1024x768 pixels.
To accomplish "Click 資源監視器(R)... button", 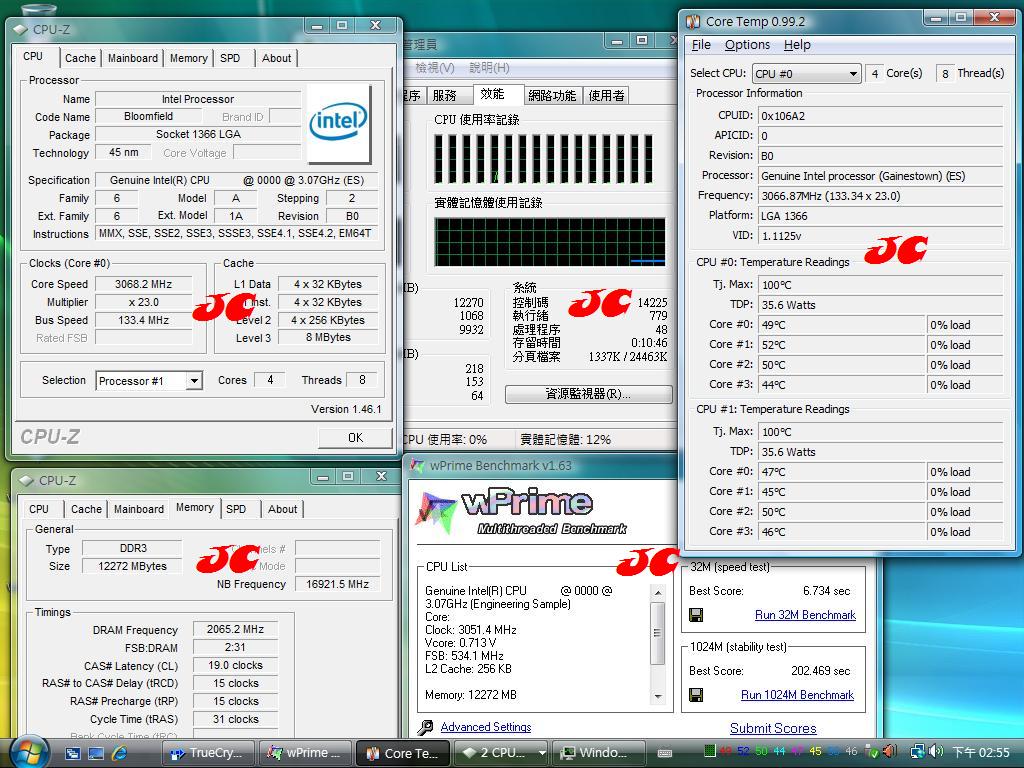I will [588, 394].
